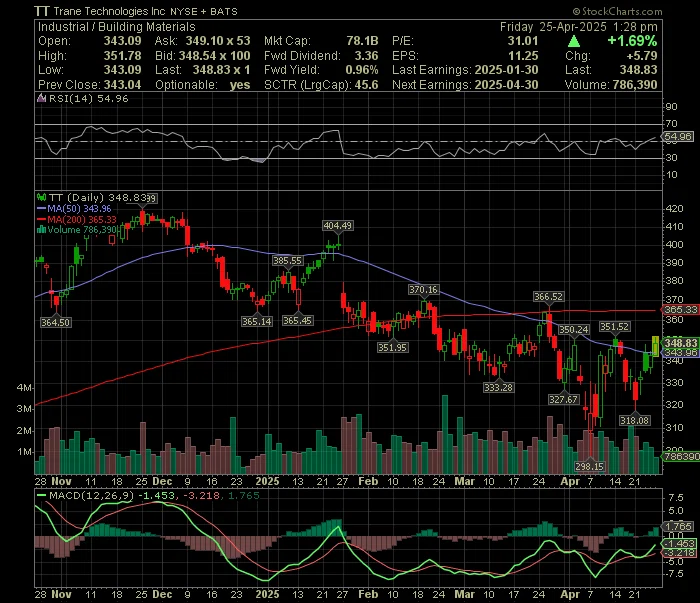Click the Last Earnings date 2025-01-30

[x=506, y=70]
